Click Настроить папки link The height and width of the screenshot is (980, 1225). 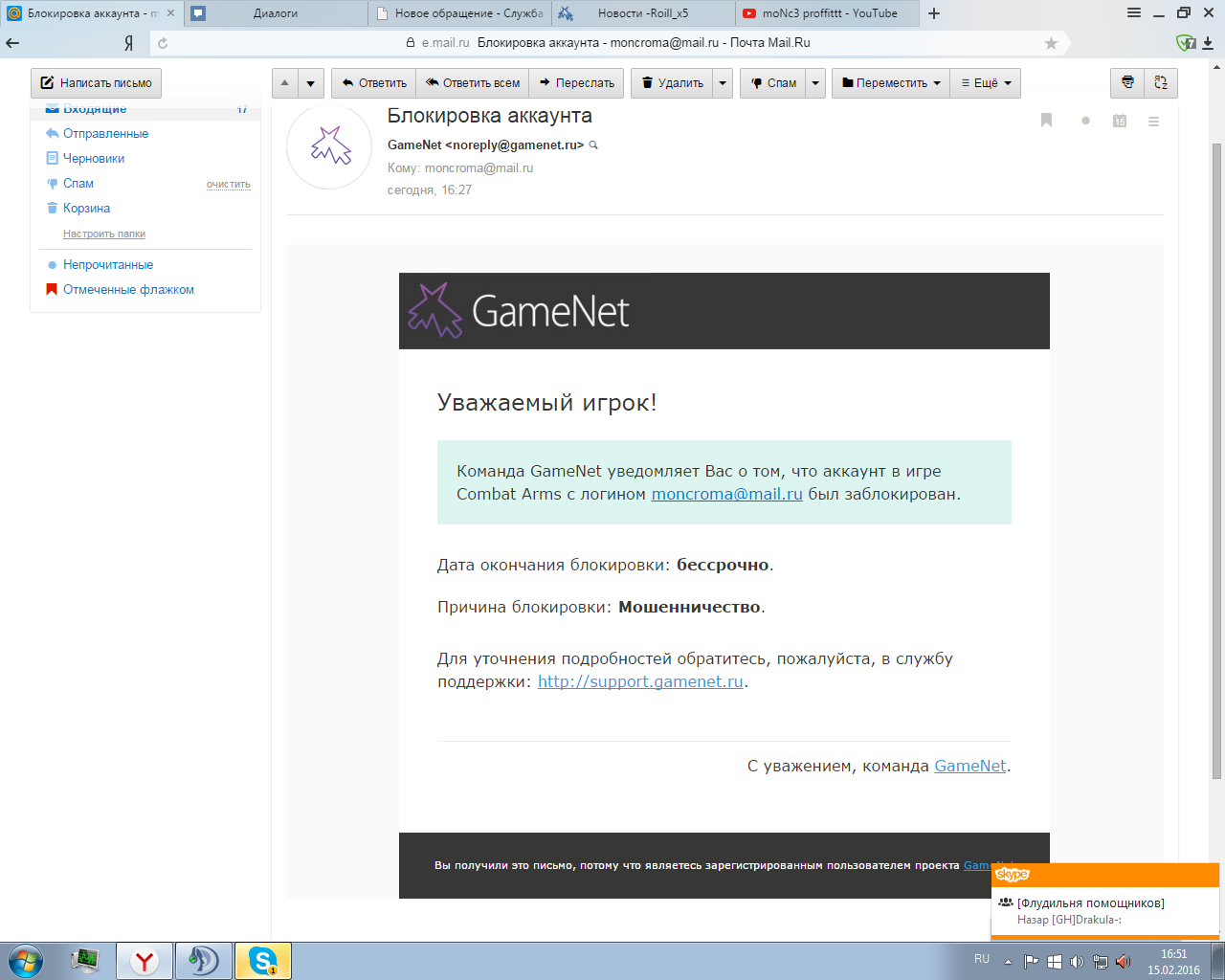(x=104, y=234)
